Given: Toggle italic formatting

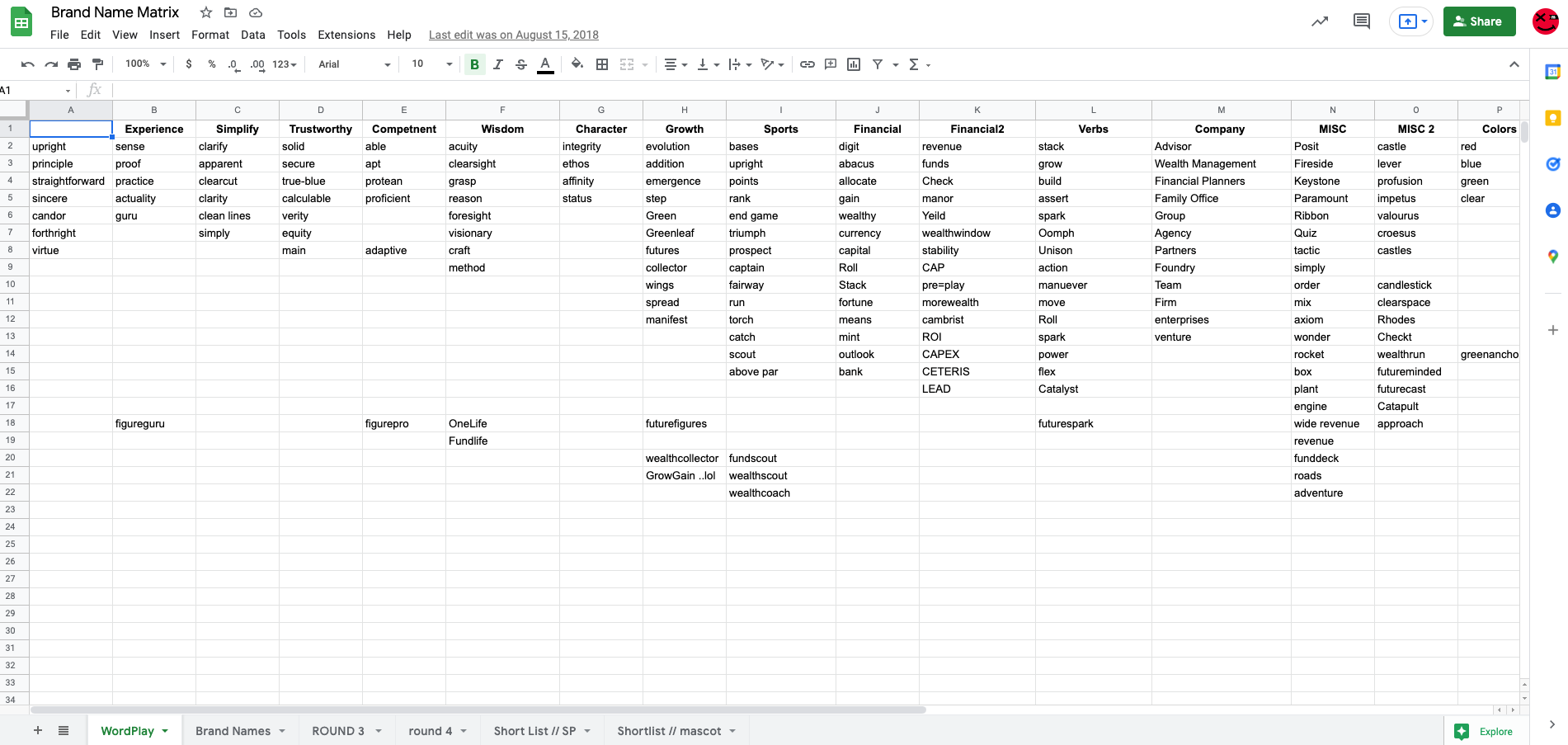Looking at the screenshot, I should pyautogui.click(x=498, y=64).
